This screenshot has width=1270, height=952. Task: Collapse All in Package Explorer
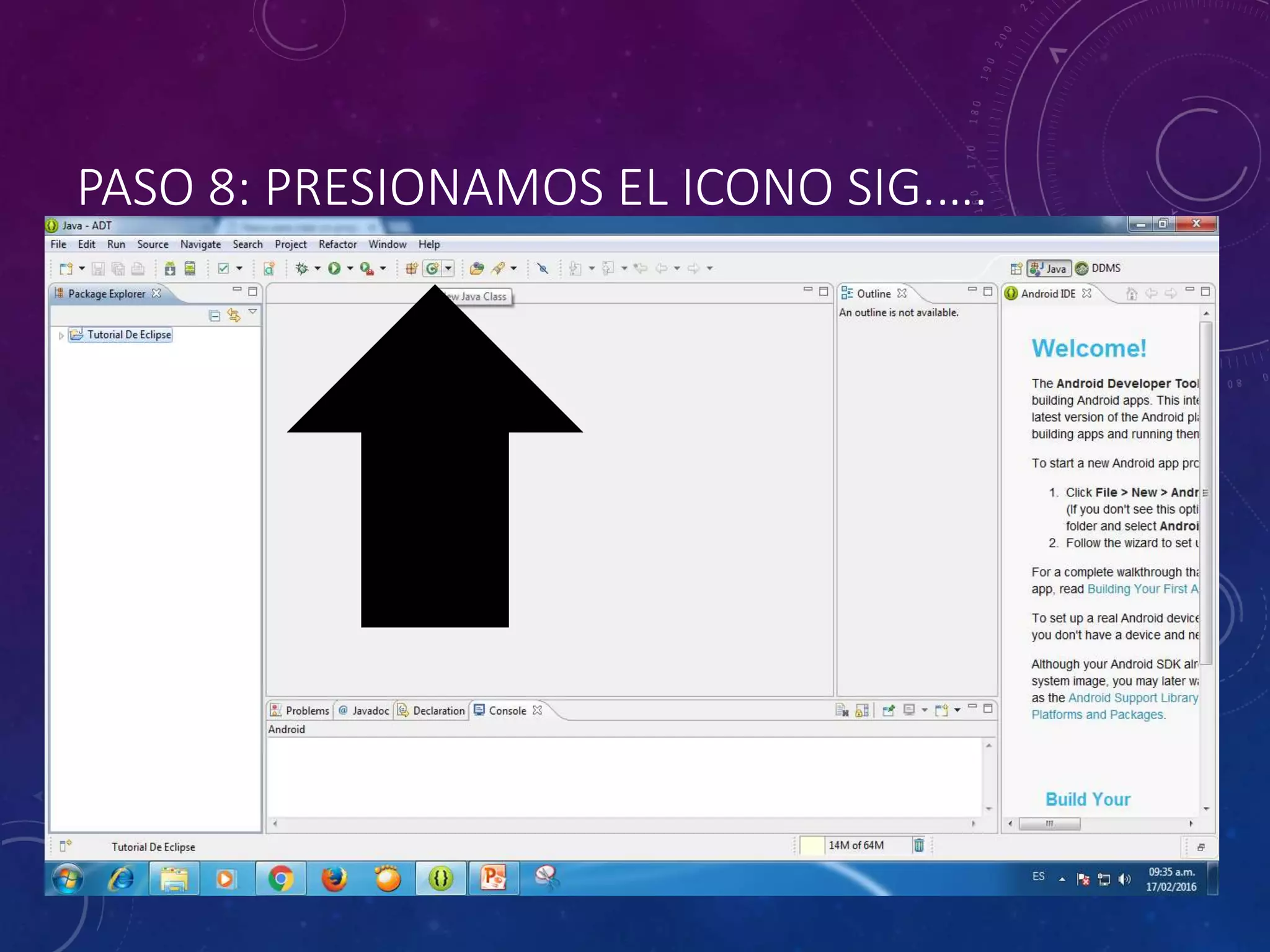tap(215, 315)
